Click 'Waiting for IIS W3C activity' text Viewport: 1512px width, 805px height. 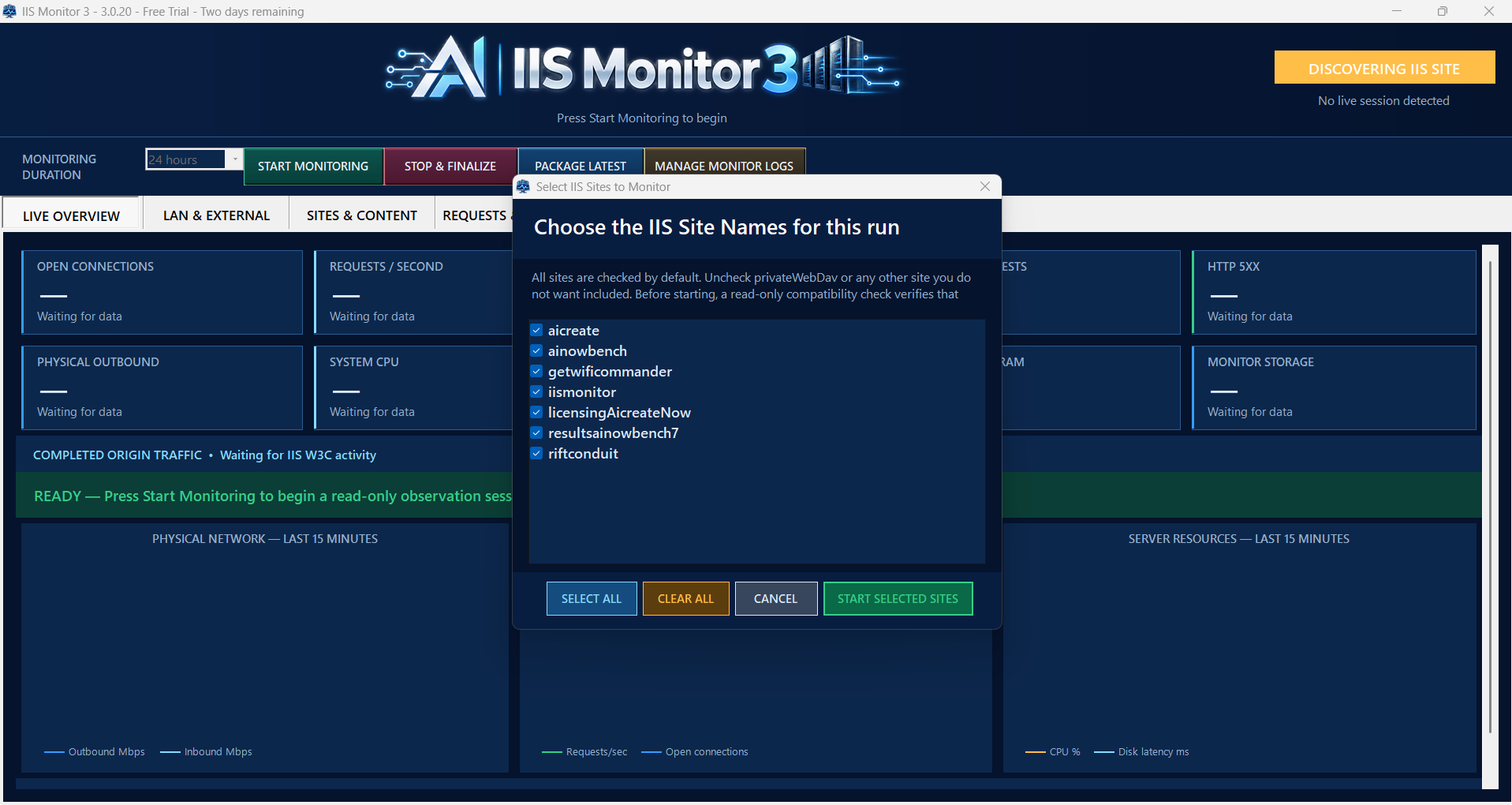coord(298,455)
